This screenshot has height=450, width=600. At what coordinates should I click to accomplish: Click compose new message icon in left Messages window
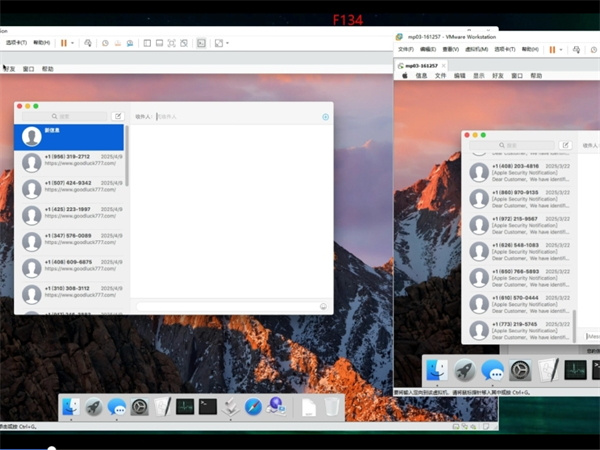tap(118, 117)
